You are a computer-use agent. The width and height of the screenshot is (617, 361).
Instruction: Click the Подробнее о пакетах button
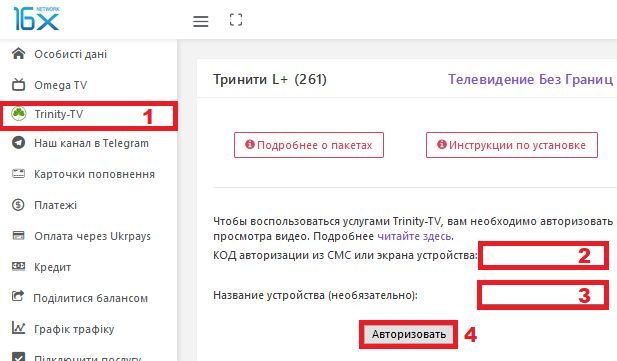tap(309, 145)
